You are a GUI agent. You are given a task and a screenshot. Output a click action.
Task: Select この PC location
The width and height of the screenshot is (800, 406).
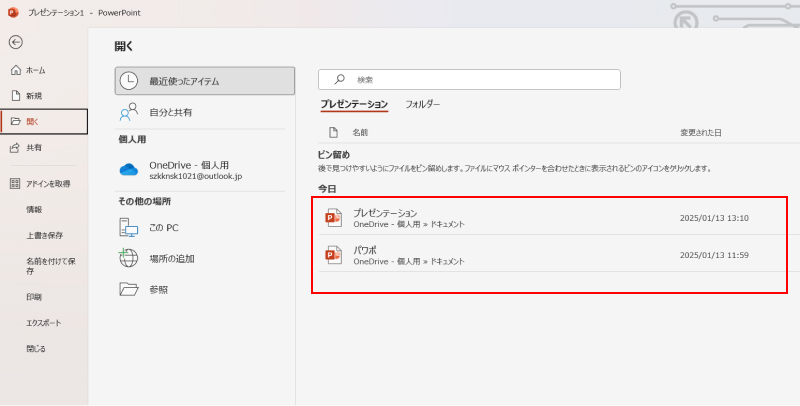(x=205, y=227)
